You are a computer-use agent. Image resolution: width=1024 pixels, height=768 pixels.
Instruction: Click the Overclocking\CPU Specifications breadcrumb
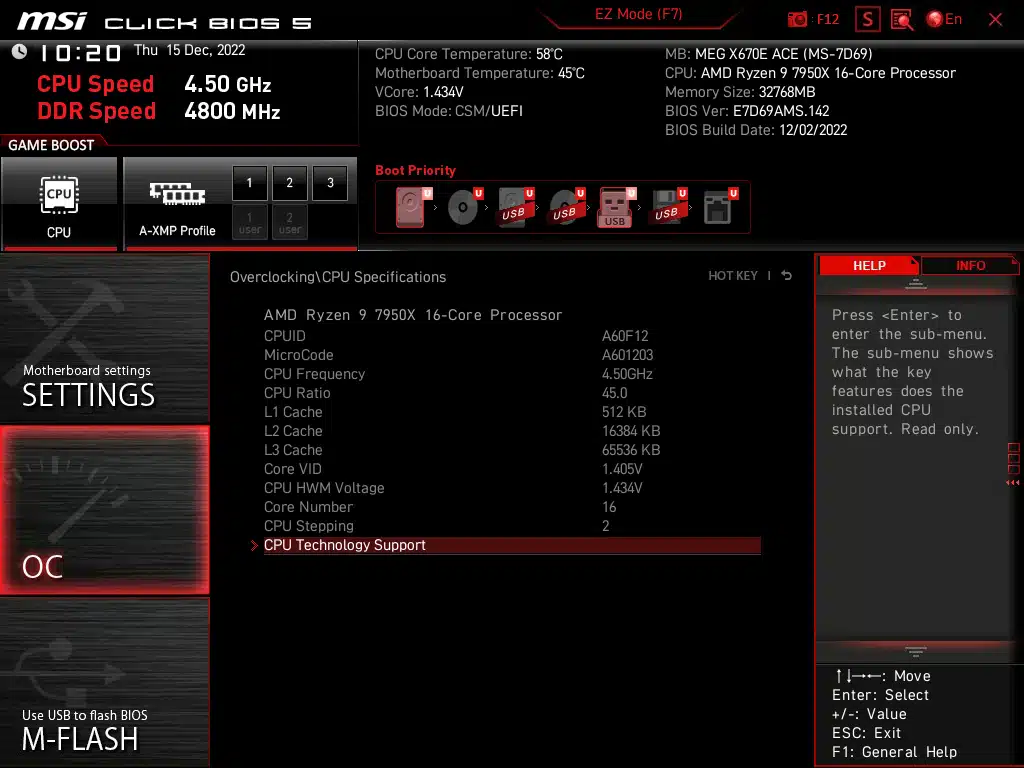coord(338,277)
